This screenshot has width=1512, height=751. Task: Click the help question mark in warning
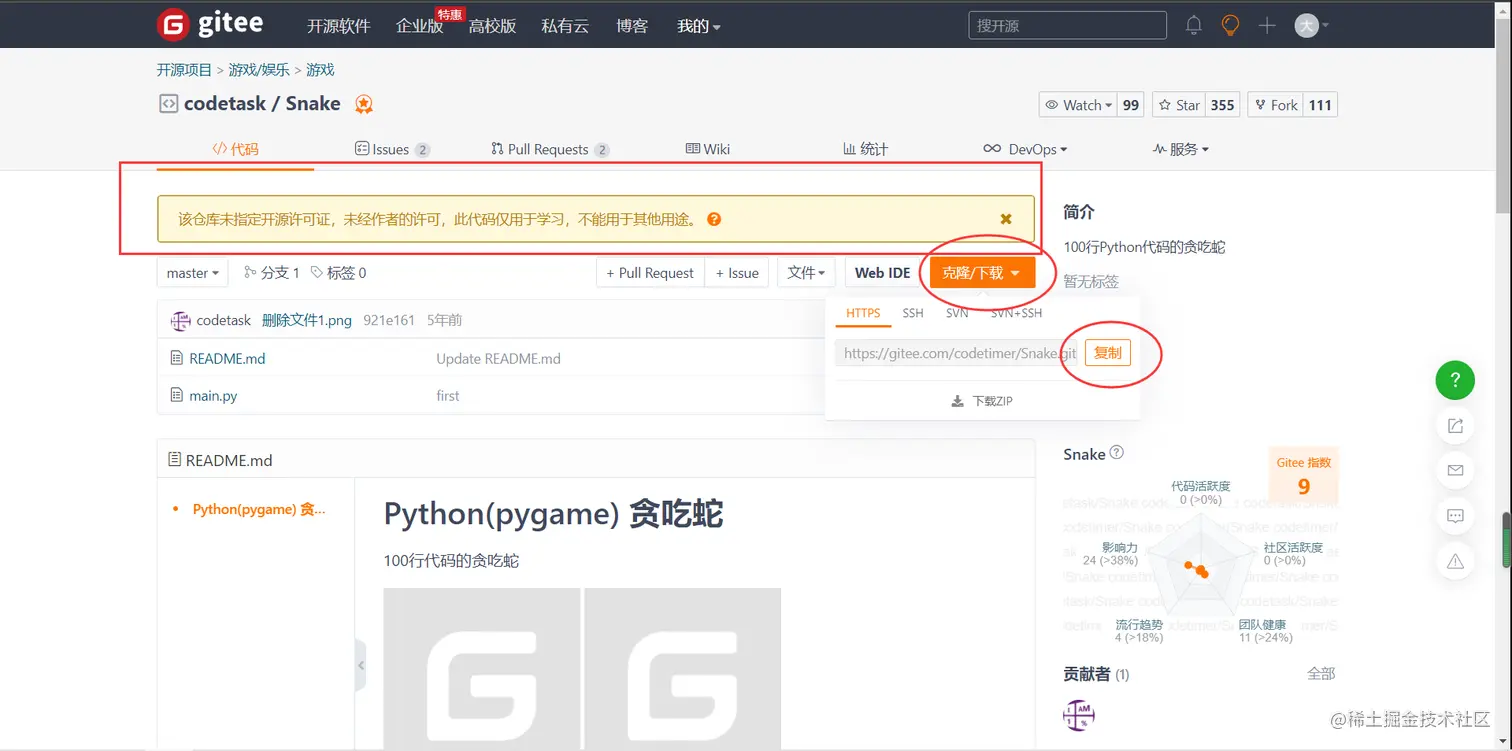click(714, 219)
